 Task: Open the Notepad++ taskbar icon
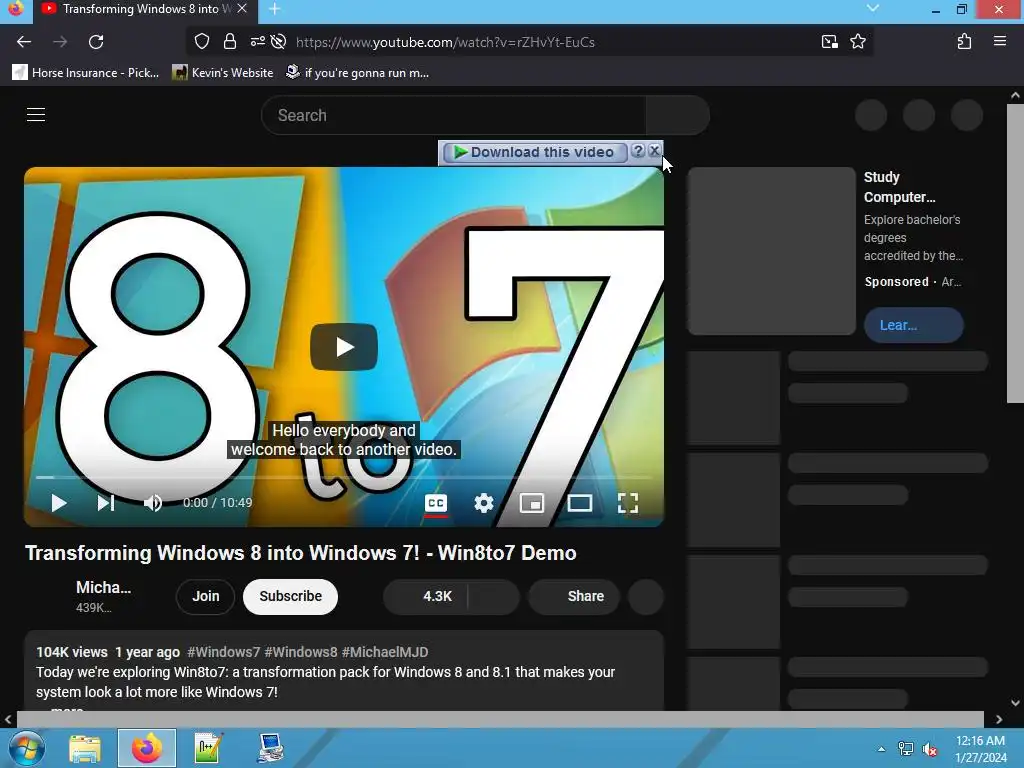[209, 748]
